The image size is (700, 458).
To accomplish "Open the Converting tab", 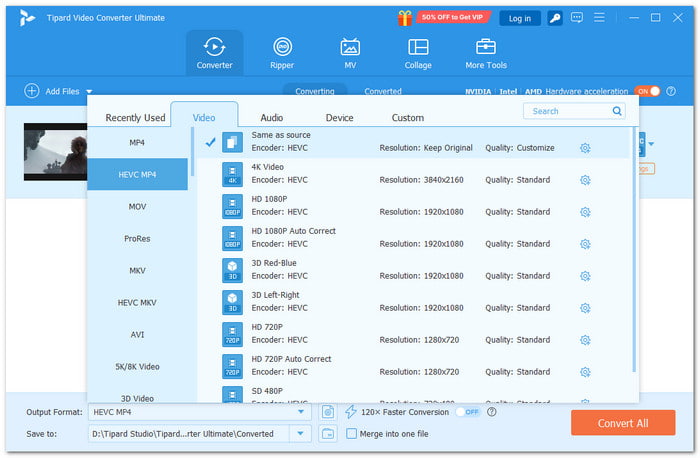I will pos(315,91).
